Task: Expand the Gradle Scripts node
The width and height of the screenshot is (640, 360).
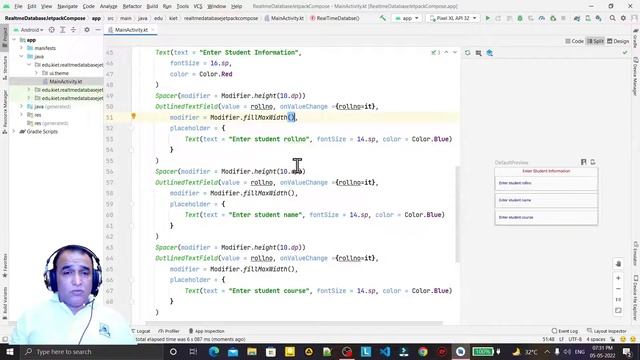Action: pyautogui.click(x=14, y=131)
